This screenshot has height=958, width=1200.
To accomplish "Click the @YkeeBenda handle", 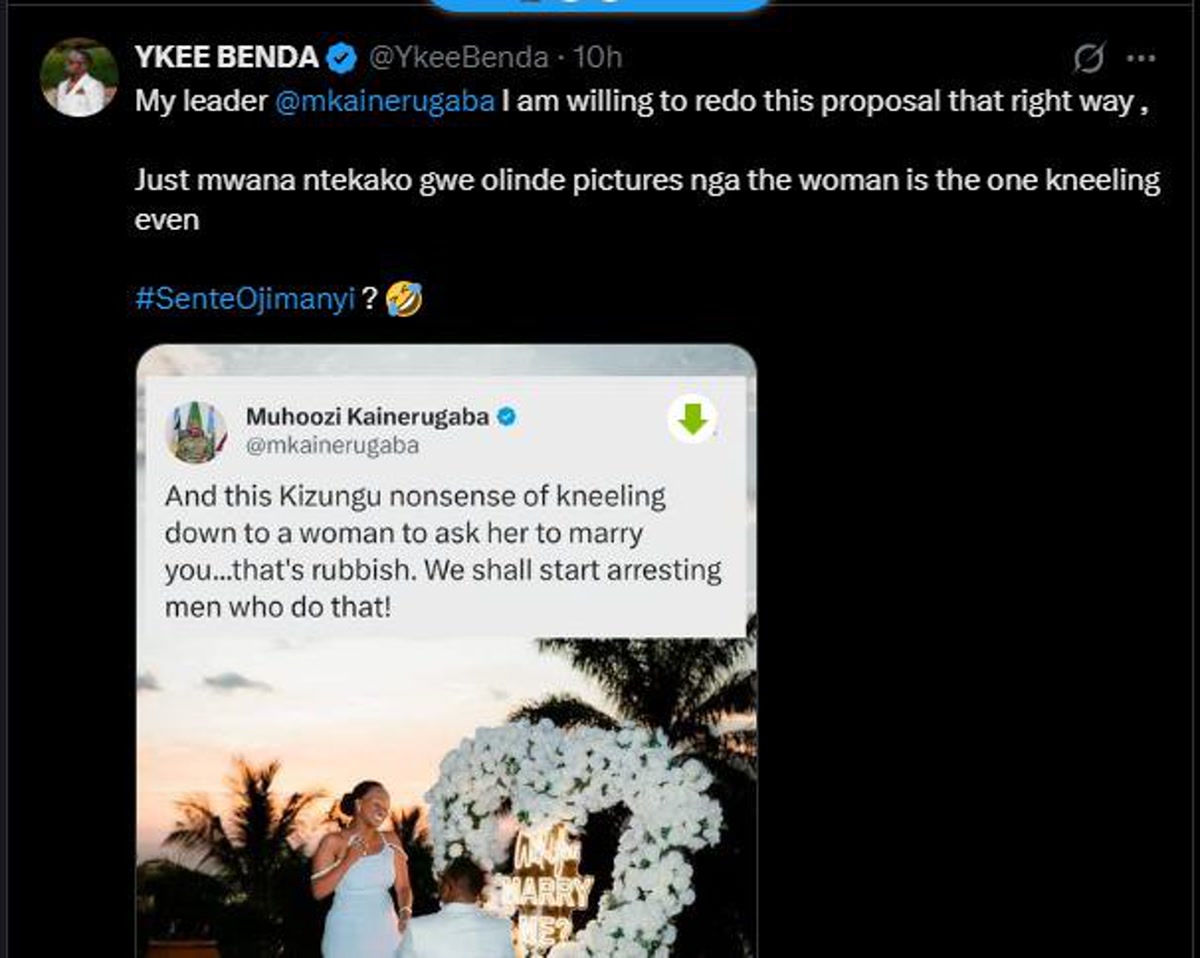I will coord(459,58).
